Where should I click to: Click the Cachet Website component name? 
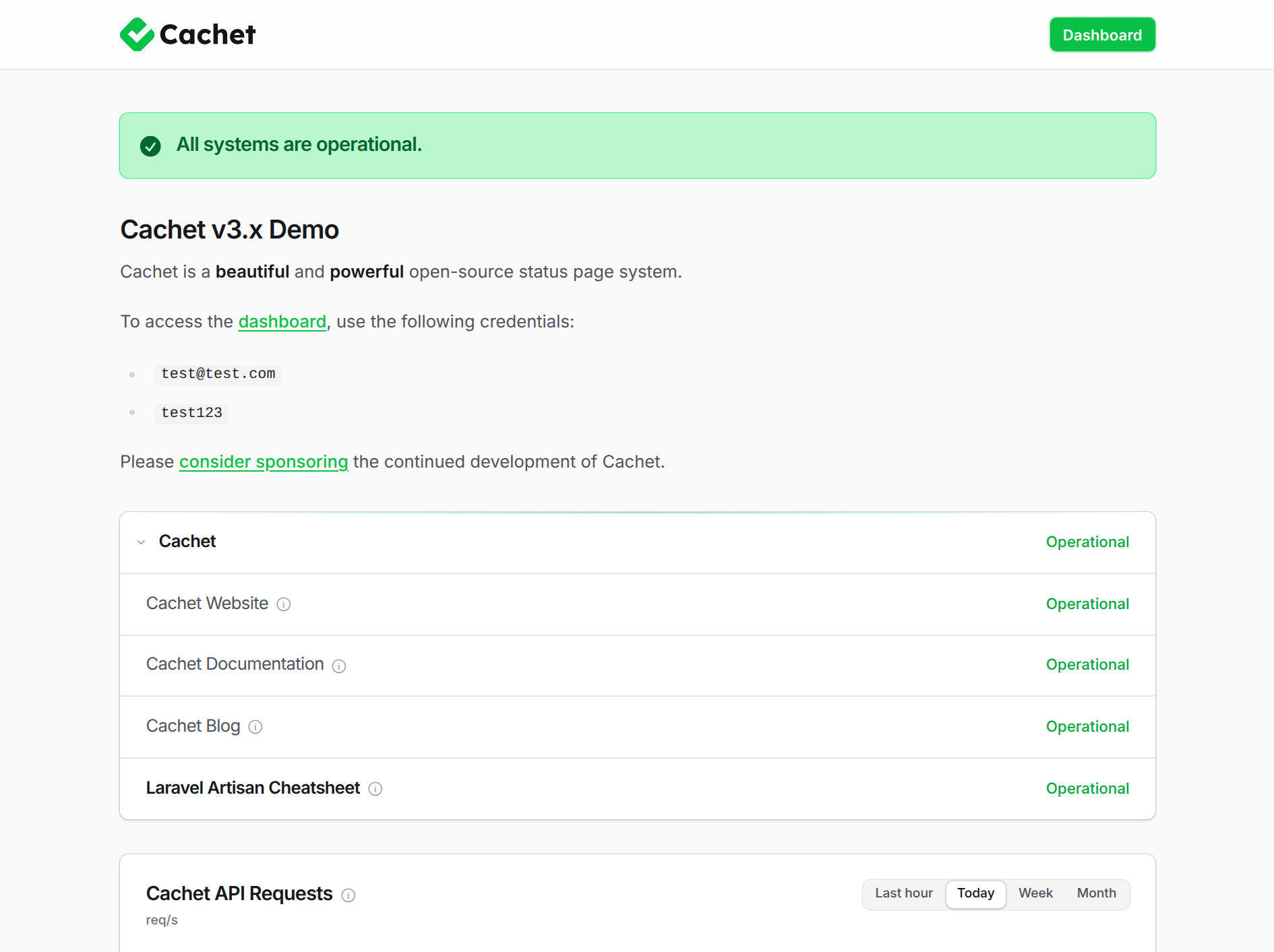207,603
